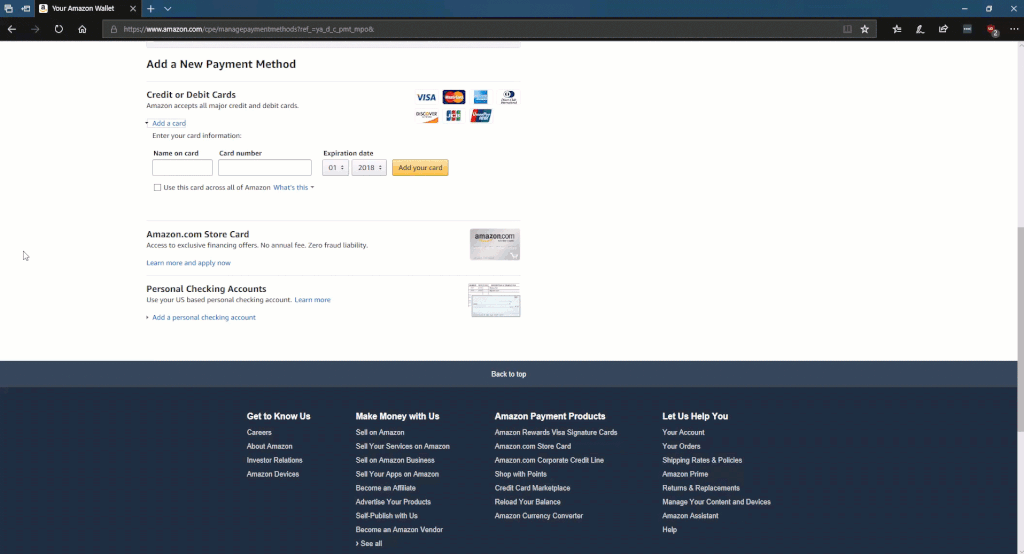
Task: Check Use this card across all of Amazon
Action: 157,187
